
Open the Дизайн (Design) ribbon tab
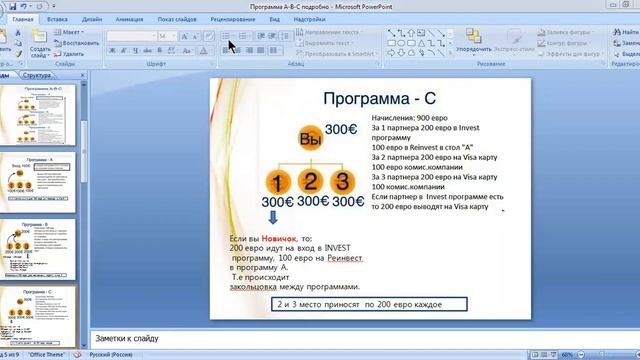click(92, 19)
